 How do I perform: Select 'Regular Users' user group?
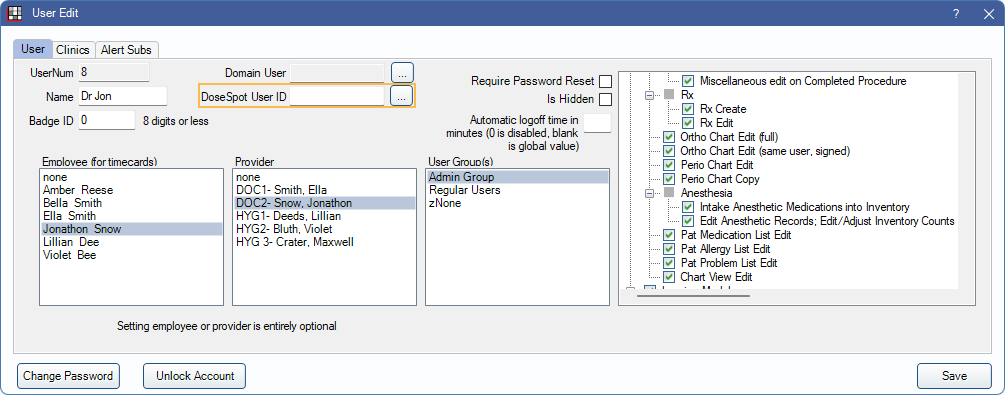click(x=517, y=190)
